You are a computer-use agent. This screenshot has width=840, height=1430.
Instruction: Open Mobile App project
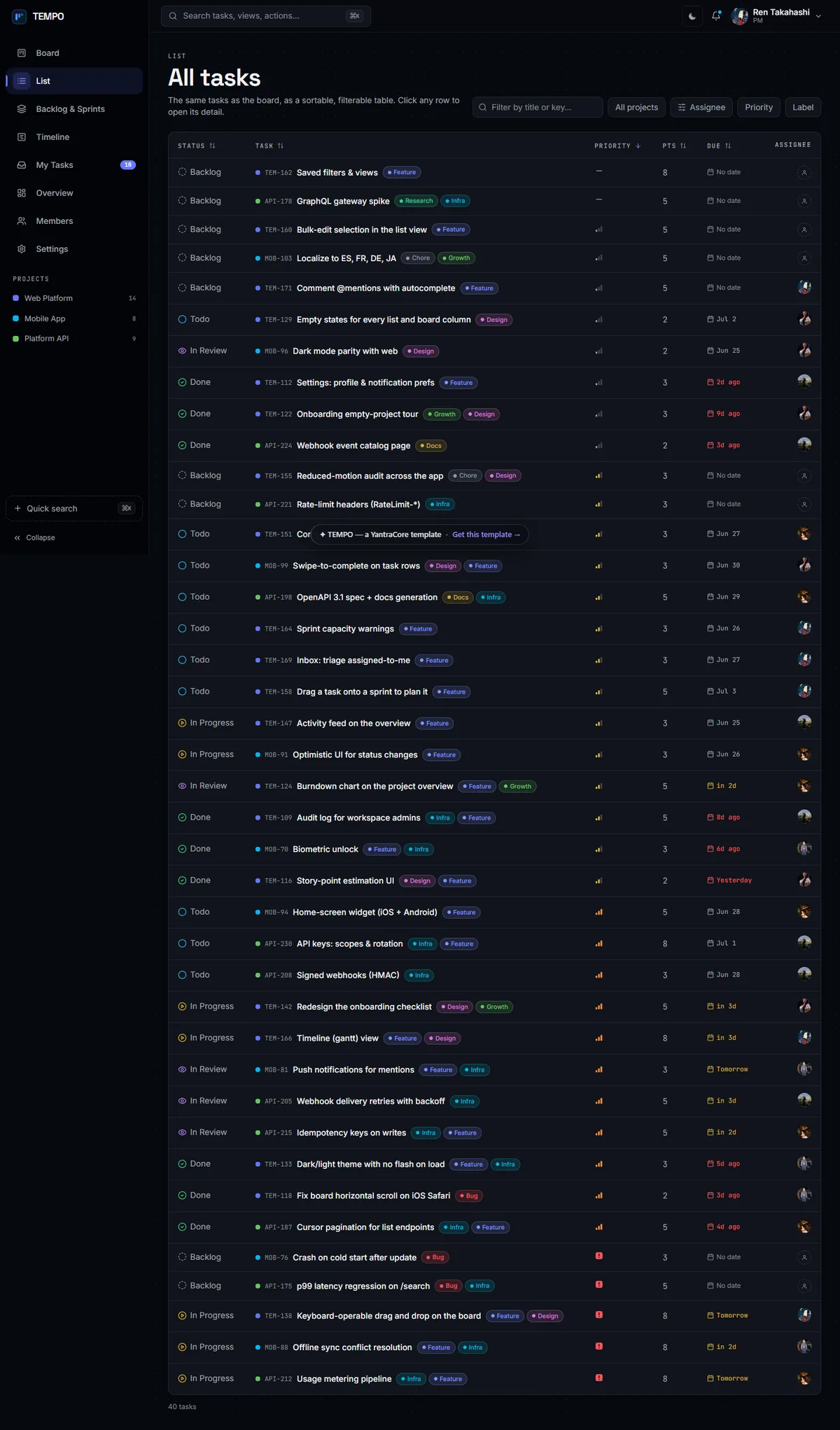point(74,318)
